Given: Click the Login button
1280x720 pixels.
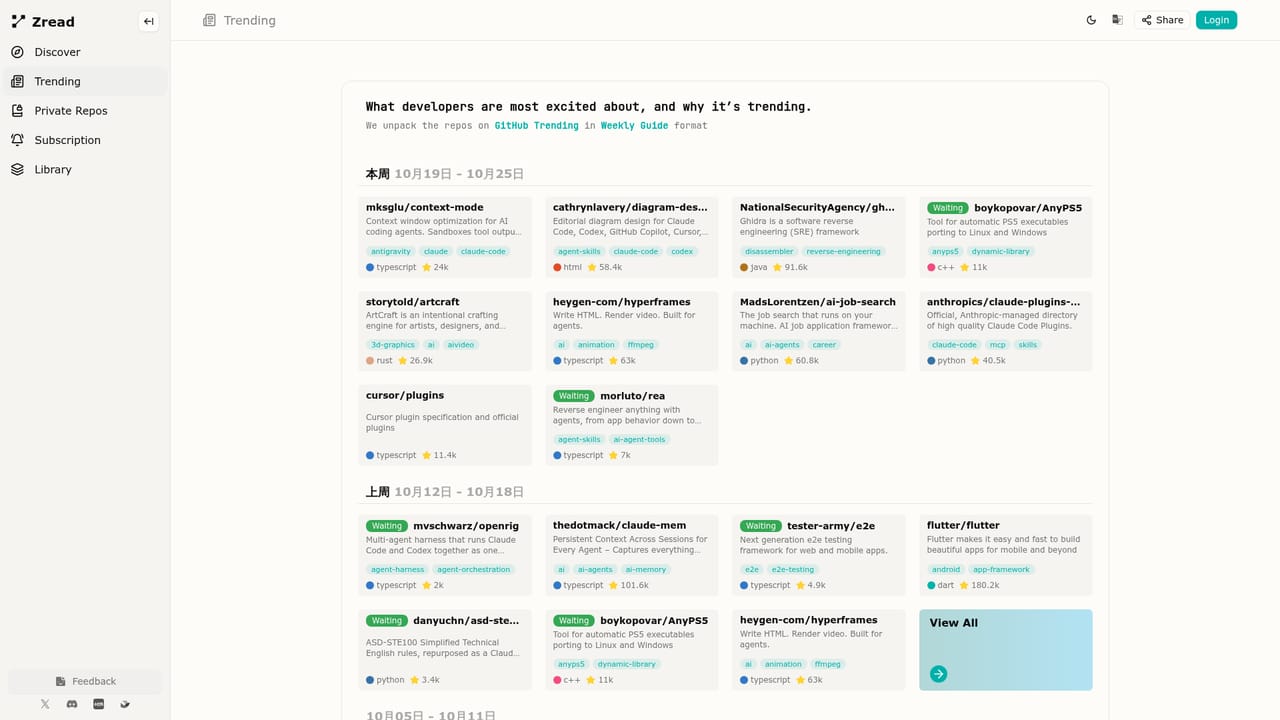Looking at the screenshot, I should 1216,20.
